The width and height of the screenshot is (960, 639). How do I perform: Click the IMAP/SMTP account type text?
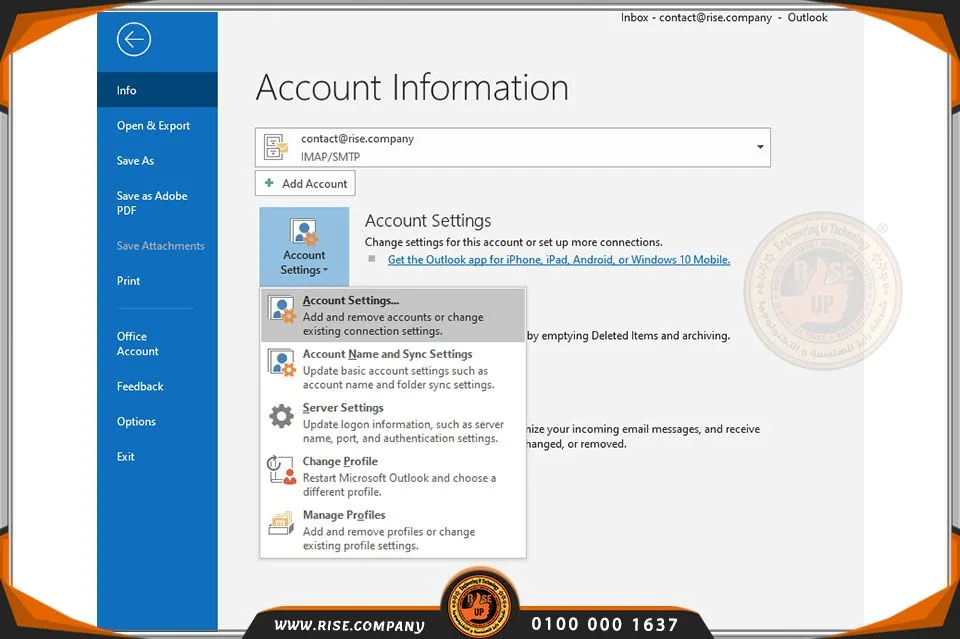(330, 157)
